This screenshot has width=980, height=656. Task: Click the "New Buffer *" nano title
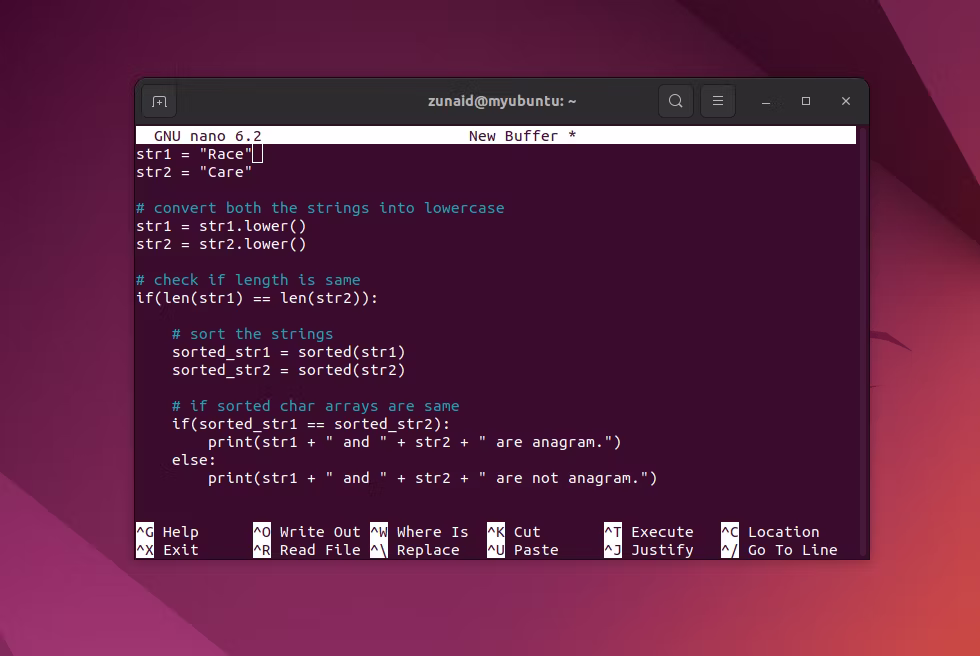522,136
